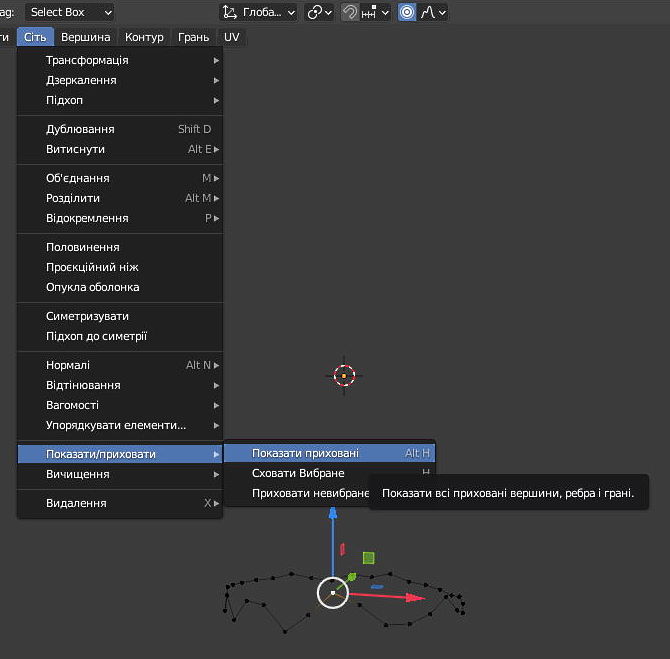
Task: Open the proportional falloff curve dropdown
Action: pos(432,12)
